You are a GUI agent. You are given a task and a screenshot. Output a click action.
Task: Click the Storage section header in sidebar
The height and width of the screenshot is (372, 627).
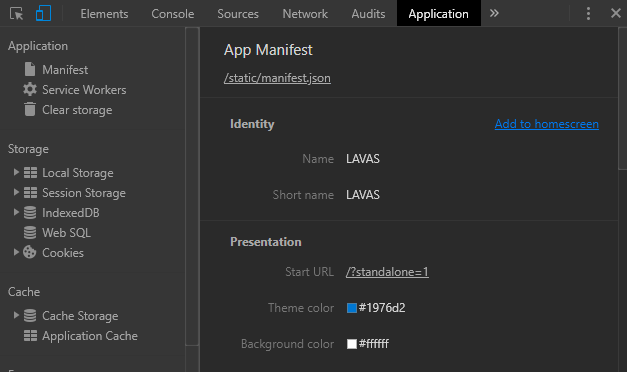tap(28, 149)
